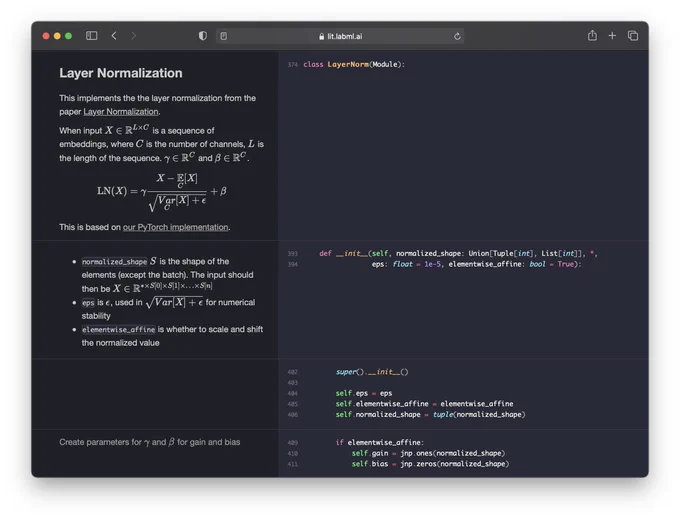Open the reader view page icon
The height and width of the screenshot is (519, 680).
pos(223,36)
